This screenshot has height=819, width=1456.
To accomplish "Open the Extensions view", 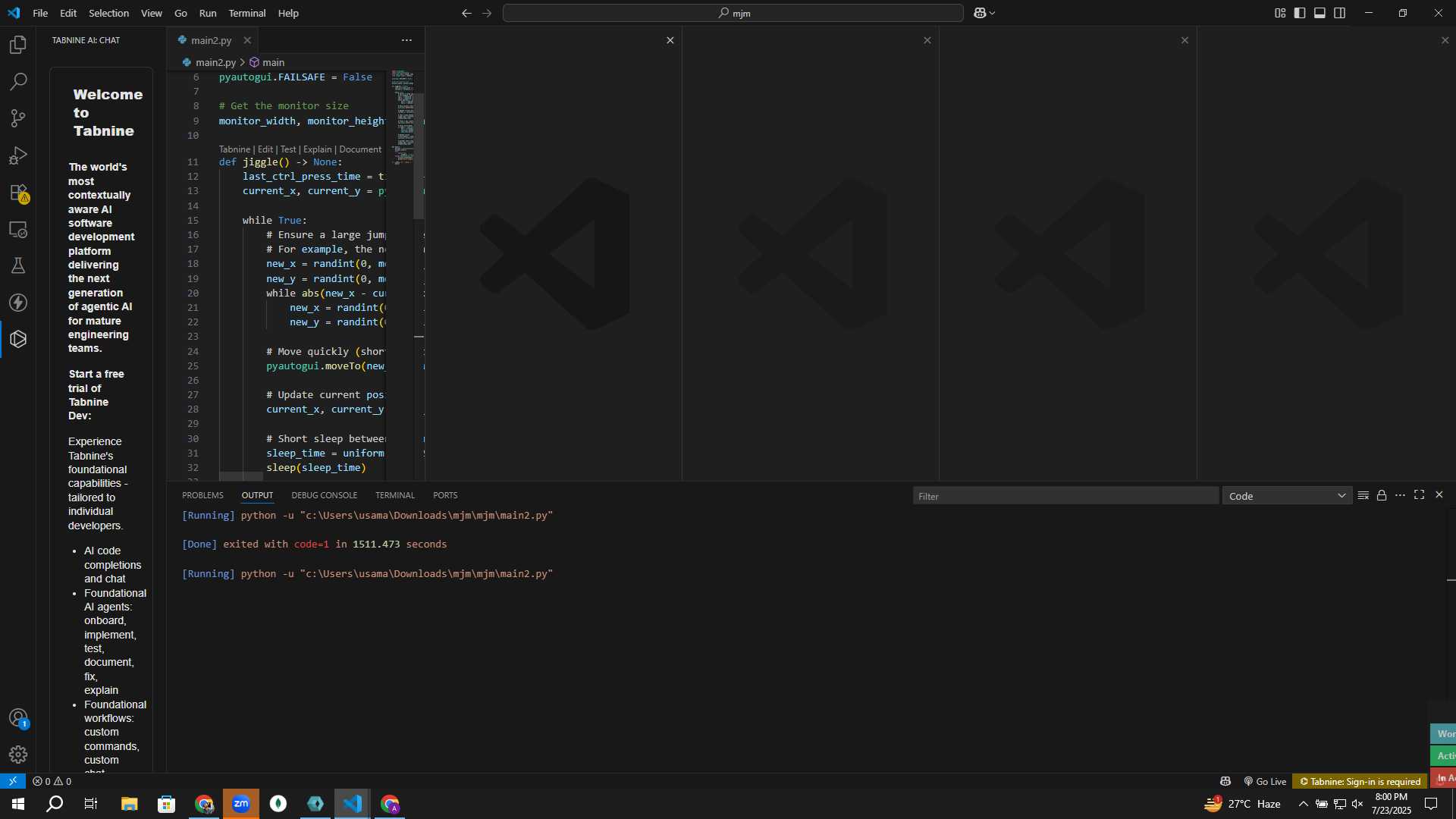I will [18, 193].
